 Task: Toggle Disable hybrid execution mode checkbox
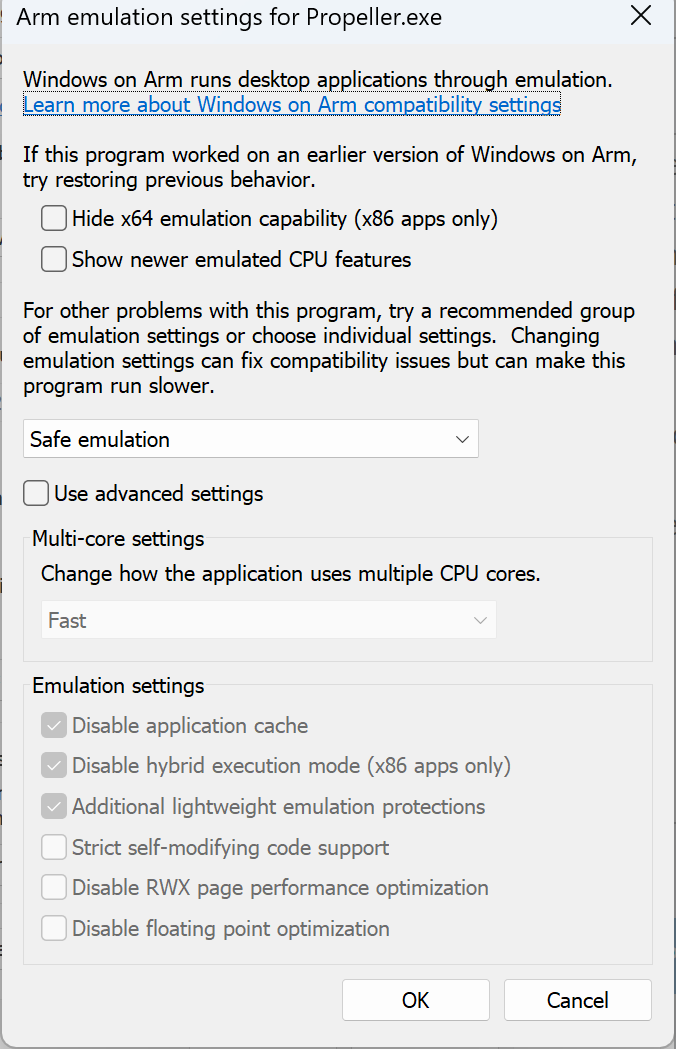tap(54, 765)
